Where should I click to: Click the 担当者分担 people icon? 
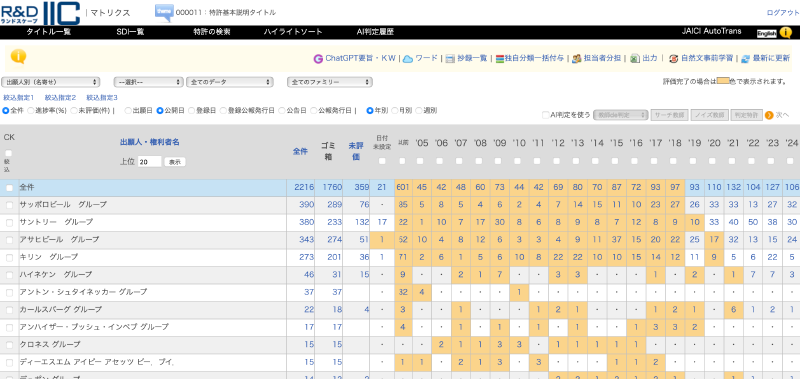577,59
